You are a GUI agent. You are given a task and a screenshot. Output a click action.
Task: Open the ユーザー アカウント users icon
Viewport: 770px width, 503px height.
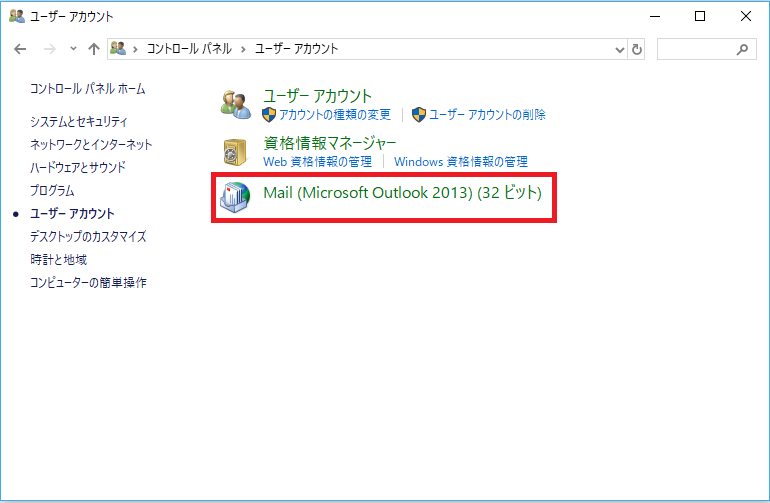[236, 104]
